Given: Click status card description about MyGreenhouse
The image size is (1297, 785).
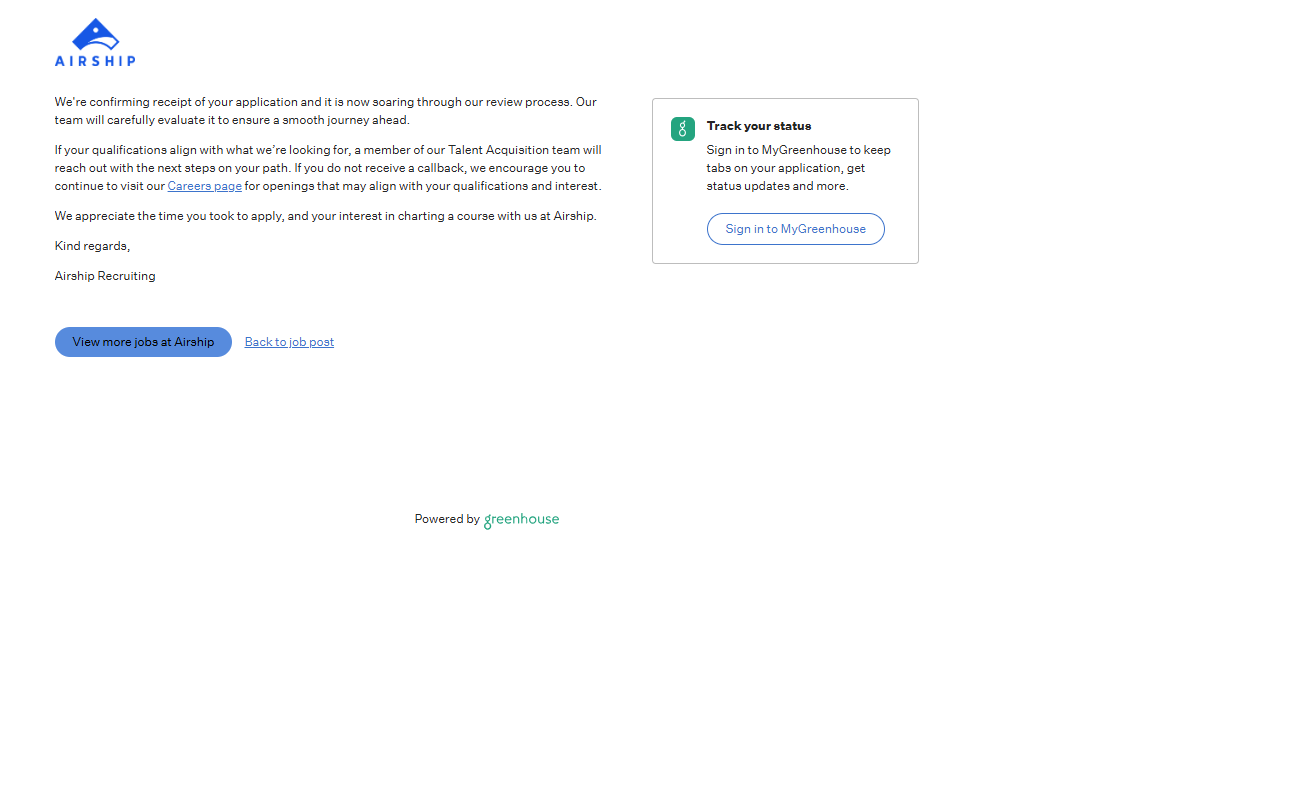Looking at the screenshot, I should [x=797, y=168].
